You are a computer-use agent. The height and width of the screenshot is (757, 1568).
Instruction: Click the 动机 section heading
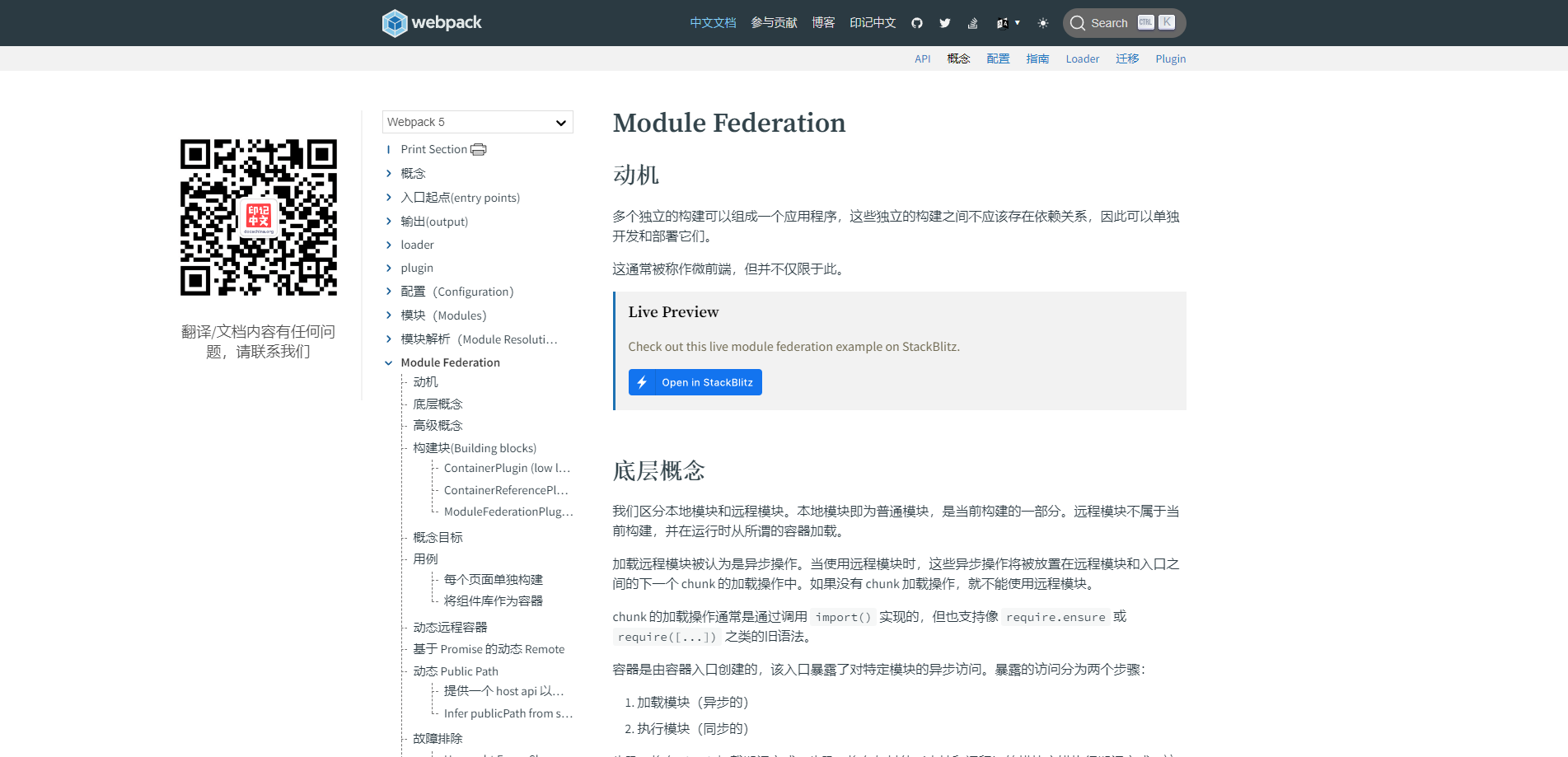(636, 175)
